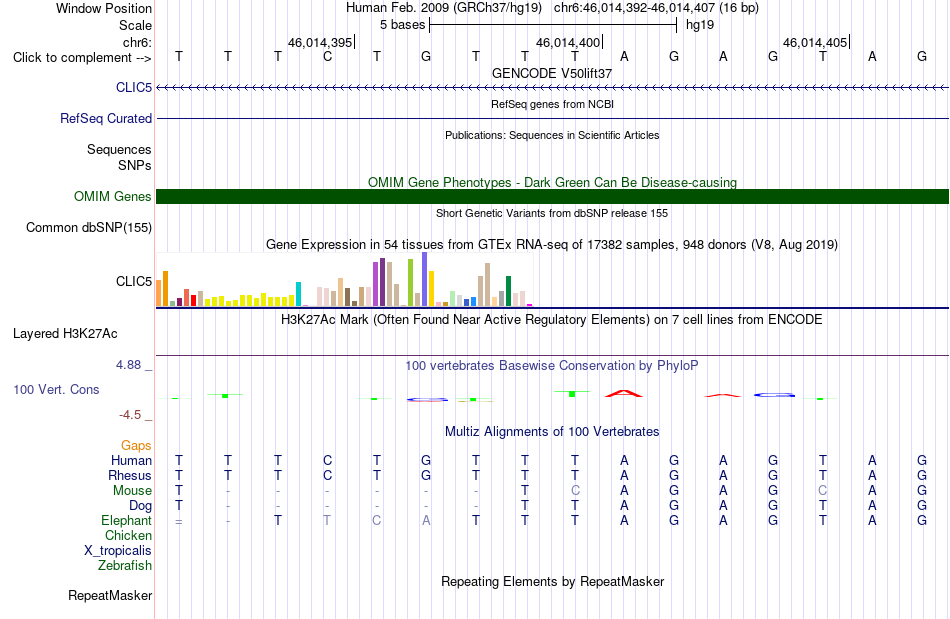Click the 100 Vert. Cons track label

(56, 389)
